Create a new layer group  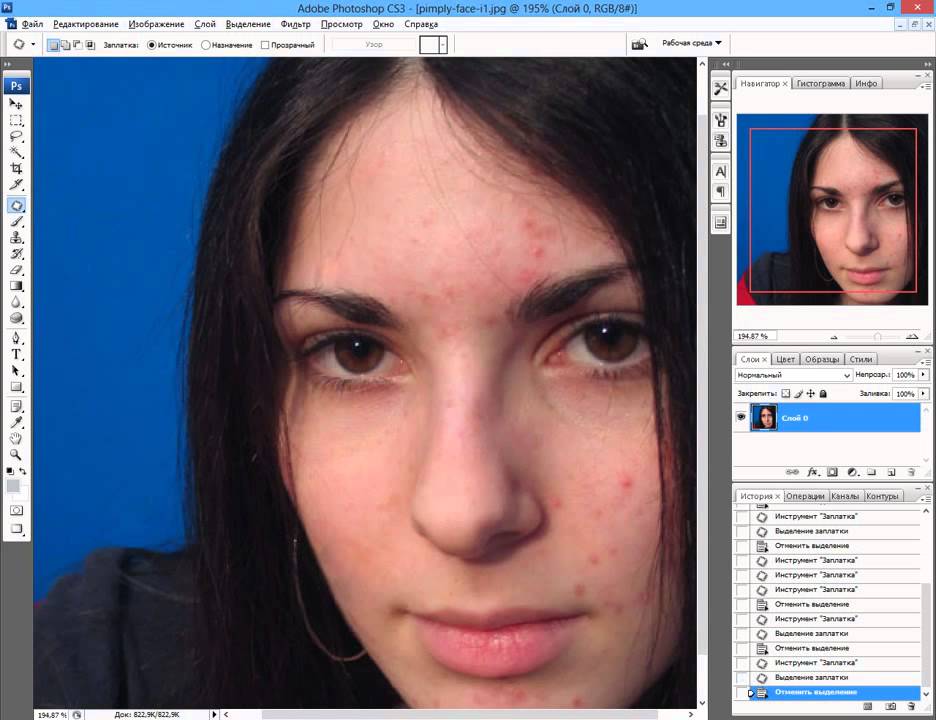(x=872, y=472)
